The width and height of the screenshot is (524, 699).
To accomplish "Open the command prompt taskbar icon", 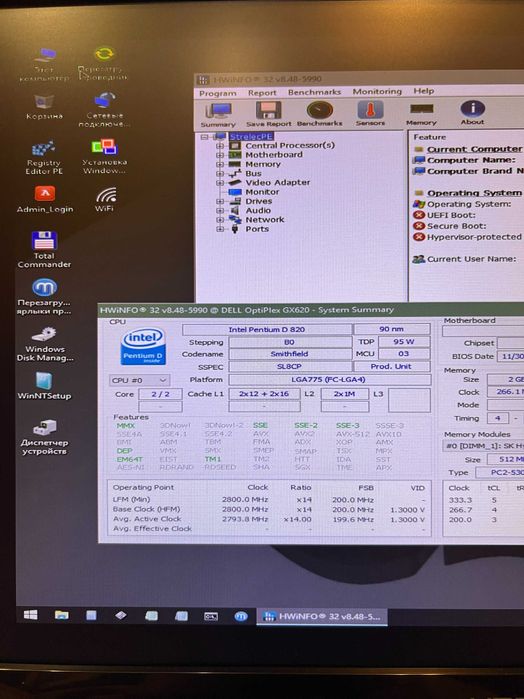I will point(211,616).
